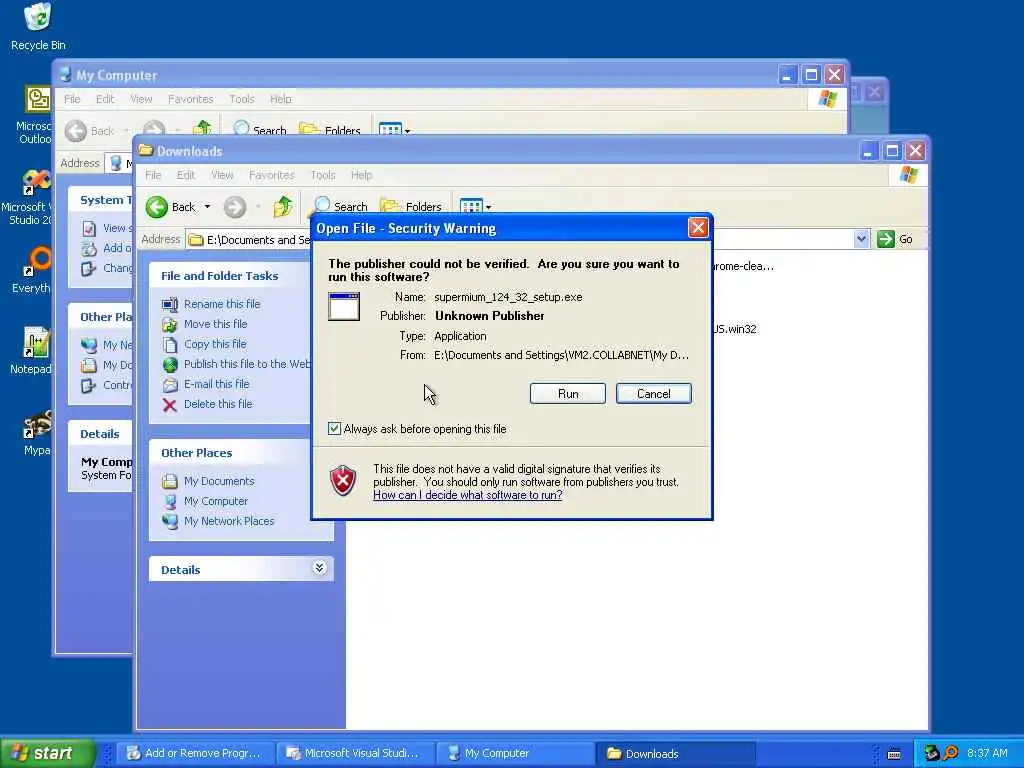Viewport: 1024px width, 768px height.
Task: Open the Tools menu in Downloads window
Action: (x=323, y=175)
